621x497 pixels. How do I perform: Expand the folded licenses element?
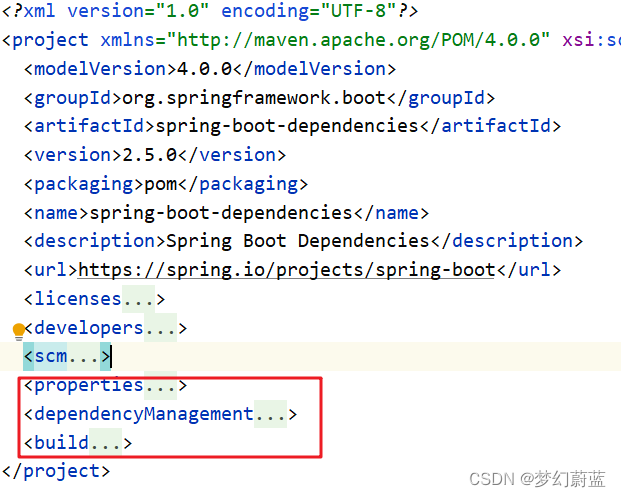(138, 299)
